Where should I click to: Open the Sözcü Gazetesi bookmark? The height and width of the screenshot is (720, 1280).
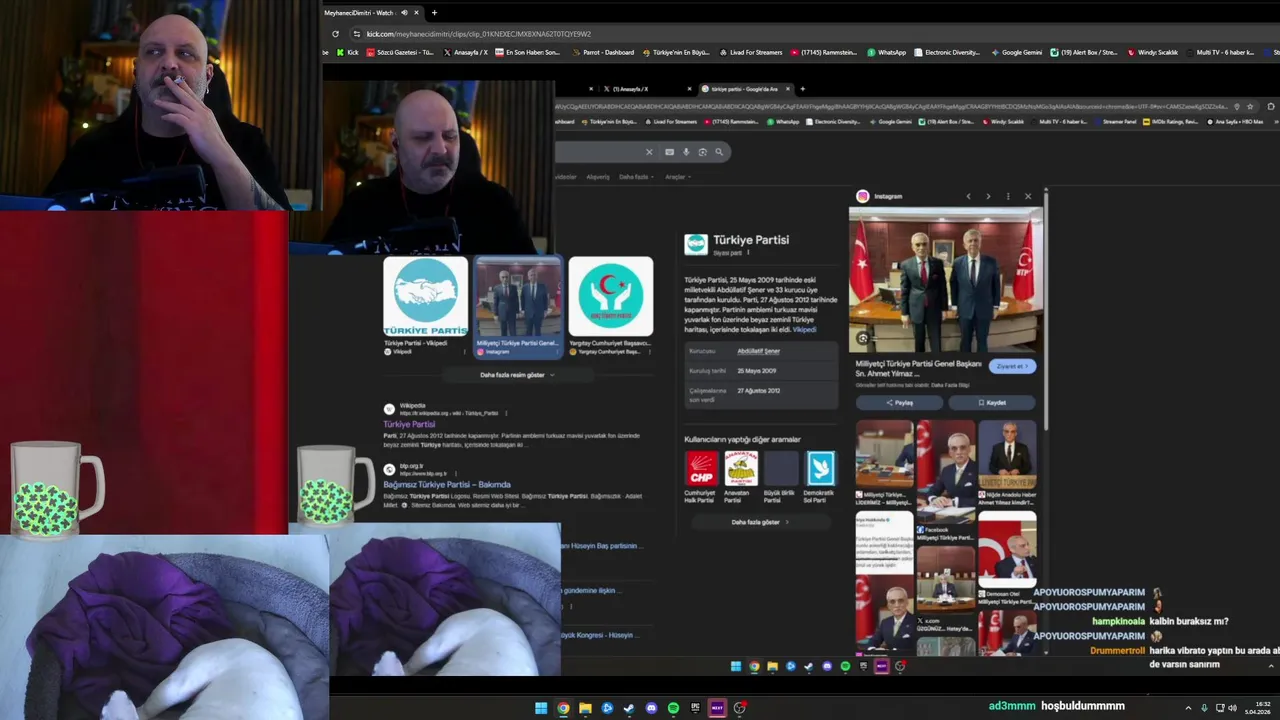[x=399, y=52]
